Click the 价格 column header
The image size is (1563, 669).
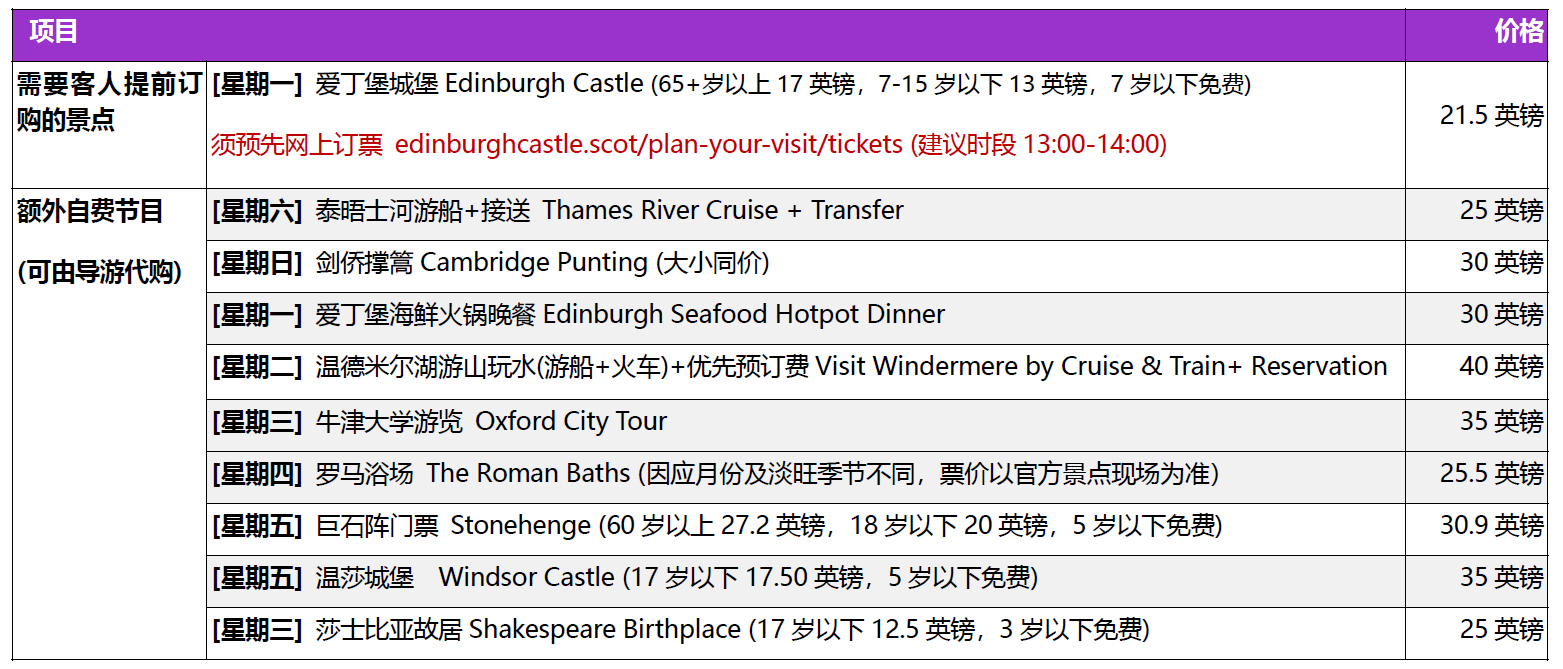coord(1518,32)
